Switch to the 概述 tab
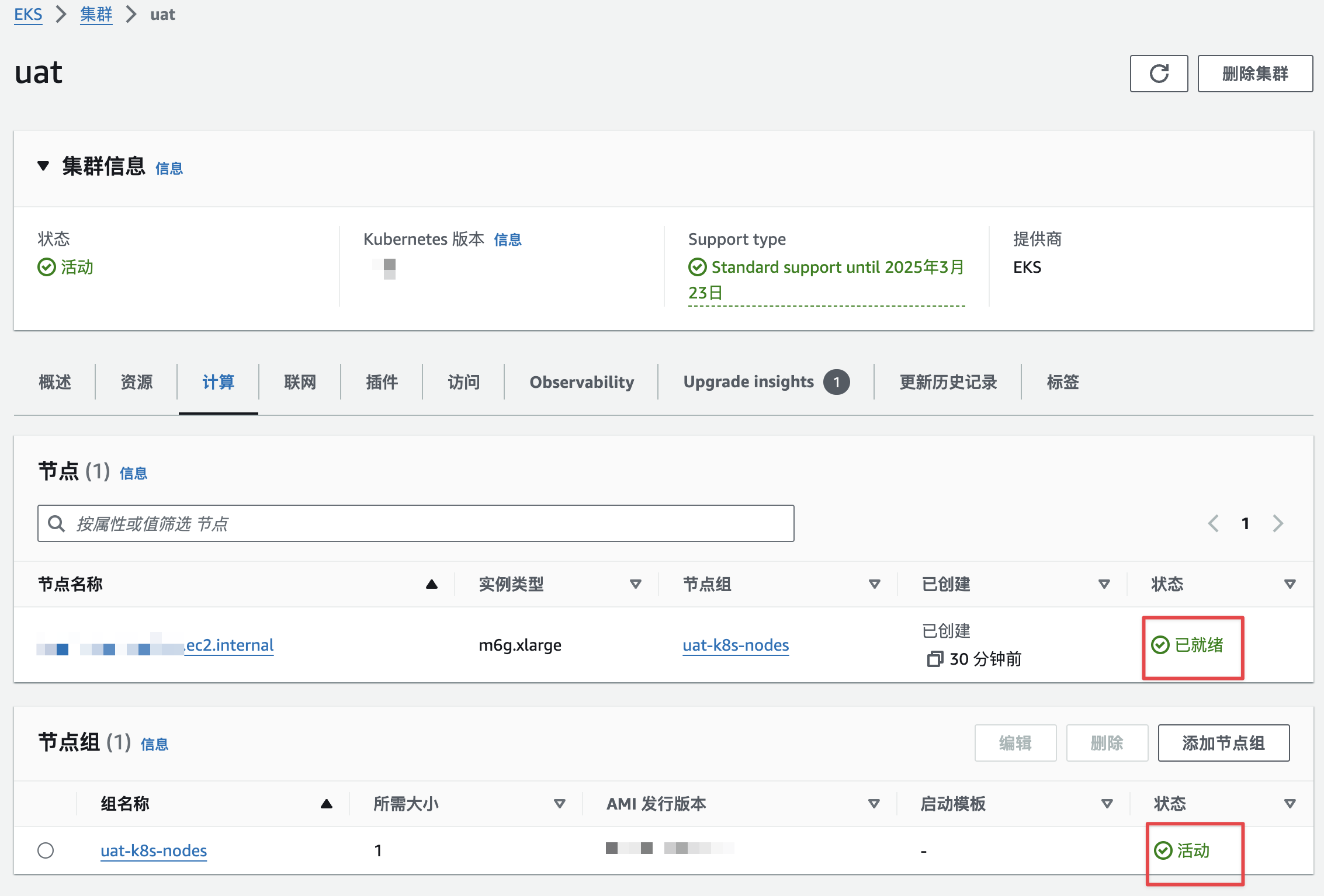Screen dimensions: 1324x896 [x=55, y=382]
